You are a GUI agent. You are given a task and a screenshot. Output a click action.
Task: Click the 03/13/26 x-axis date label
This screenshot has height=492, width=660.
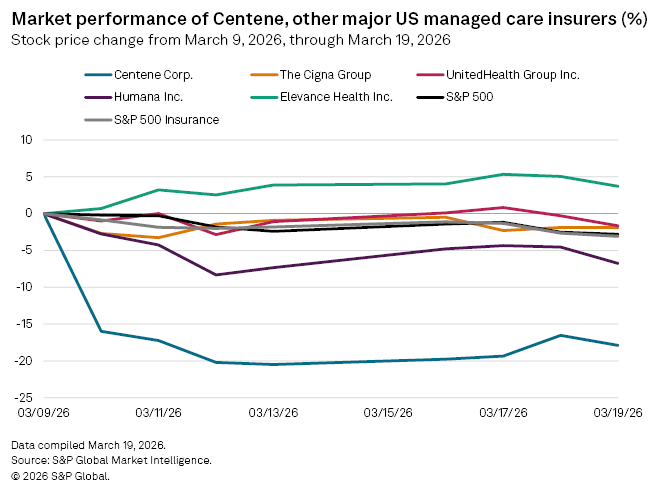[274, 412]
